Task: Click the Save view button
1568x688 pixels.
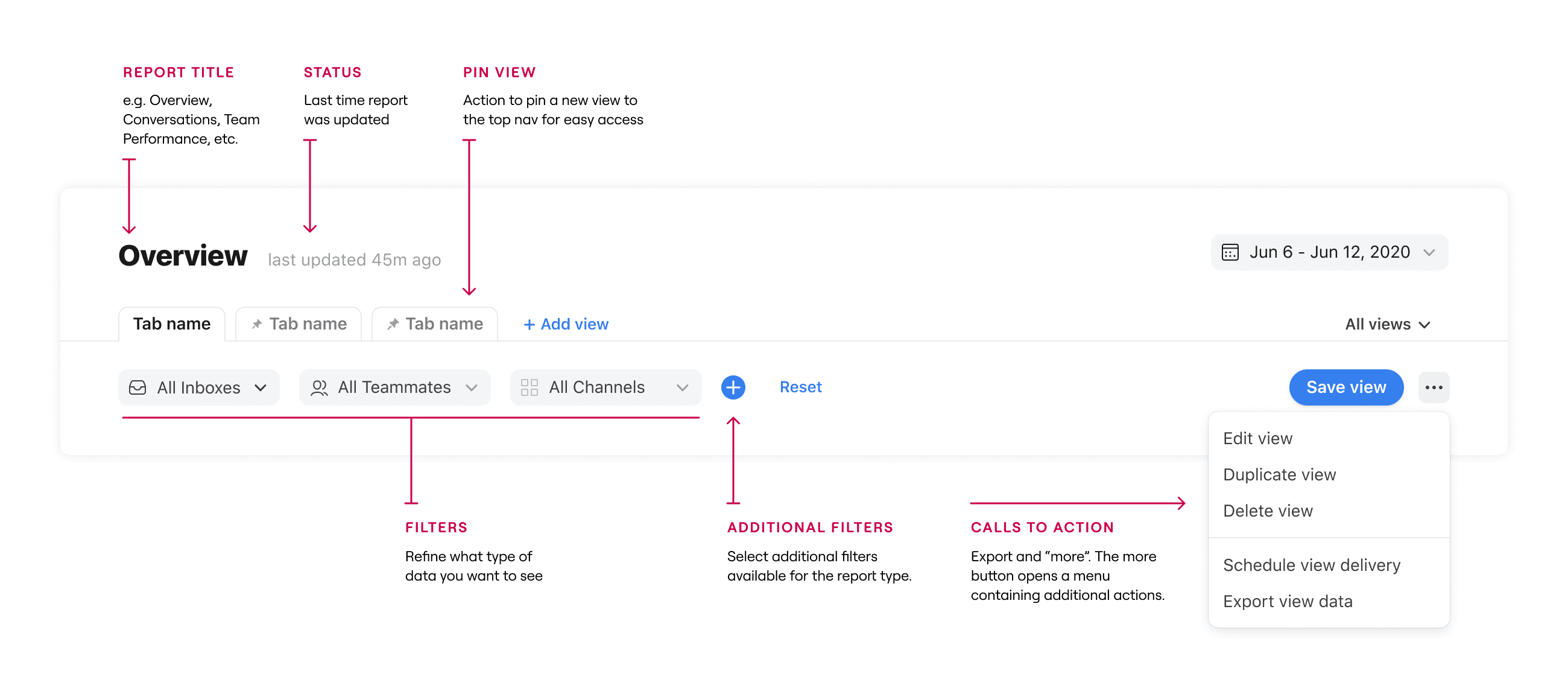Action: coord(1346,387)
